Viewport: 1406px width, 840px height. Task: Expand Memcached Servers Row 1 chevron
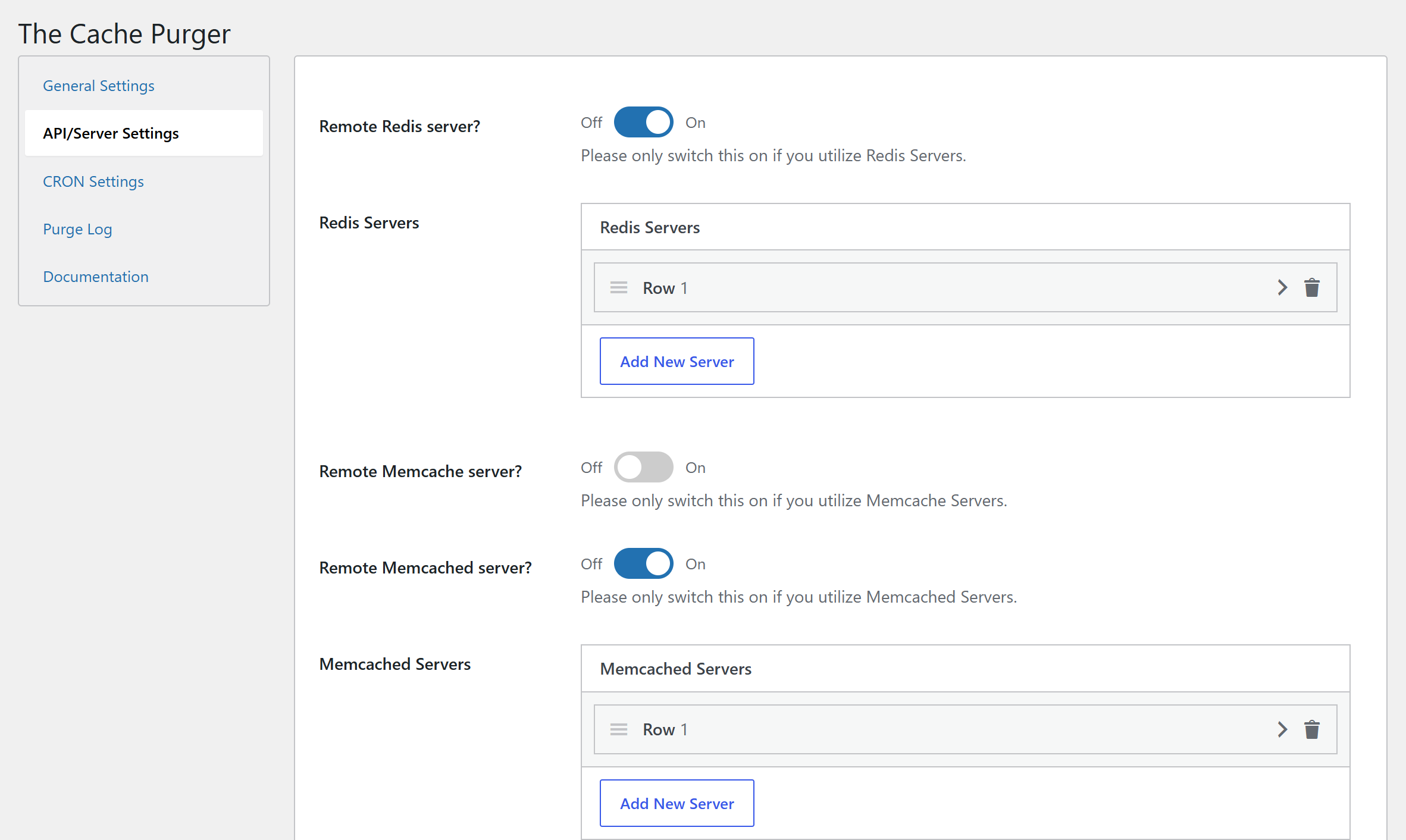click(x=1282, y=729)
